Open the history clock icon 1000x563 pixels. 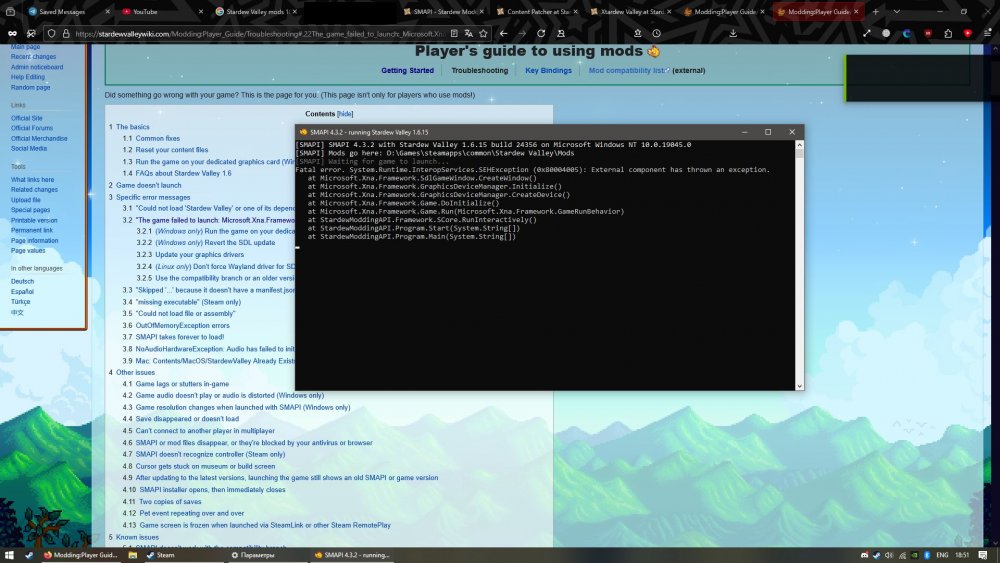(656, 33)
